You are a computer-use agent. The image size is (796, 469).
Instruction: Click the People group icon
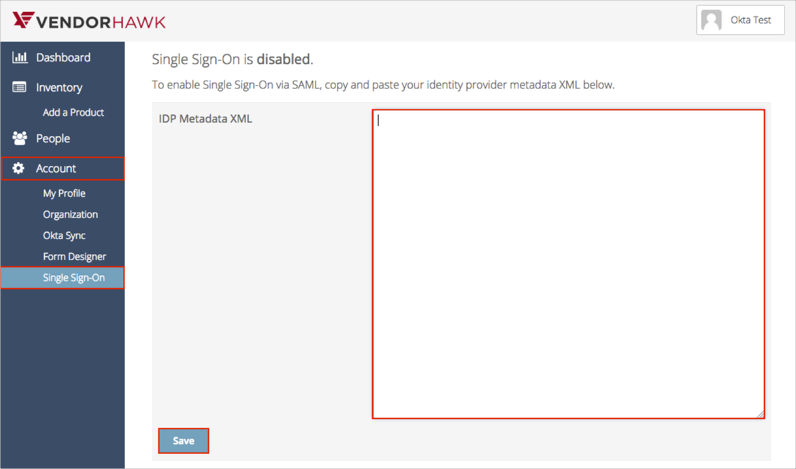click(x=19, y=138)
